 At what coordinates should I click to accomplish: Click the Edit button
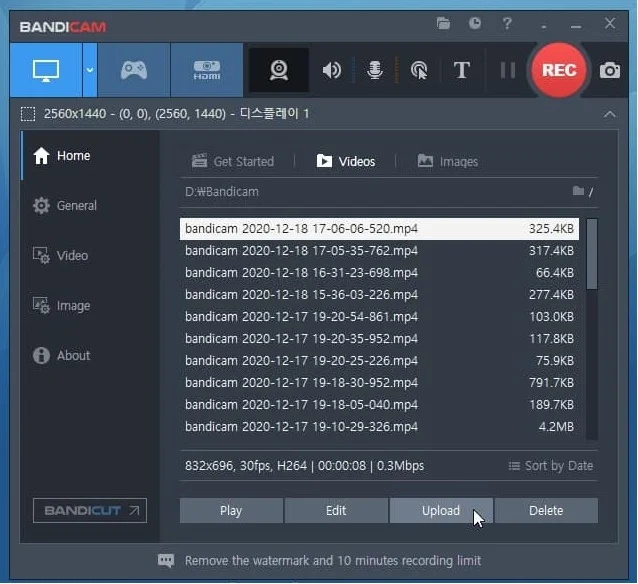[336, 510]
